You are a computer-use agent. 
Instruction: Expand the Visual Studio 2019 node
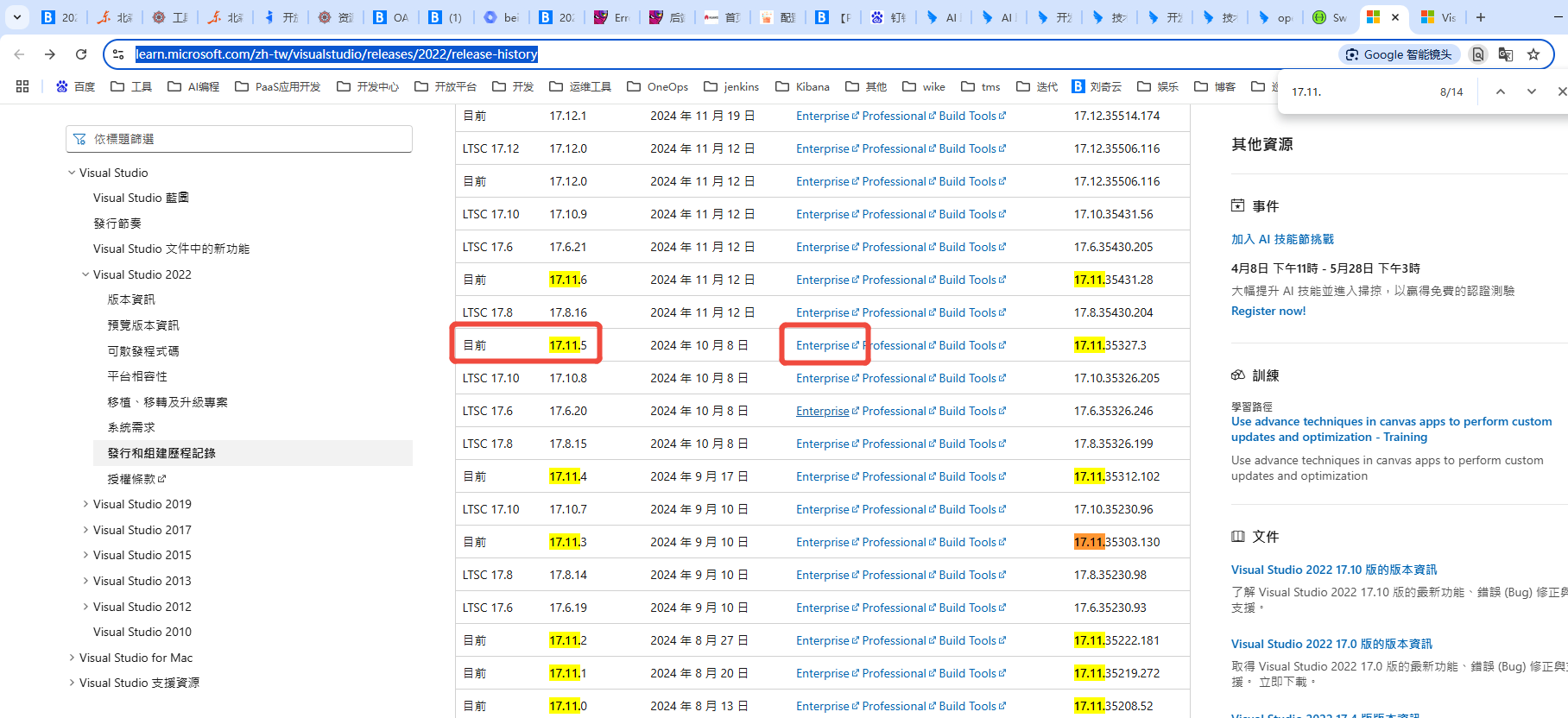pyautogui.click(x=85, y=504)
